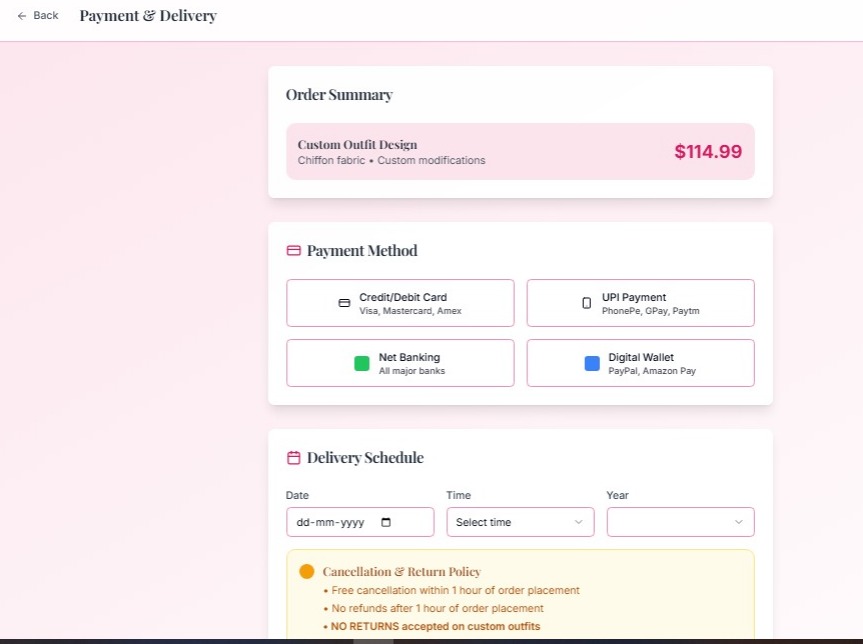The height and width of the screenshot is (644, 863).
Task: Choose UPI Payment method
Action: click(x=640, y=303)
